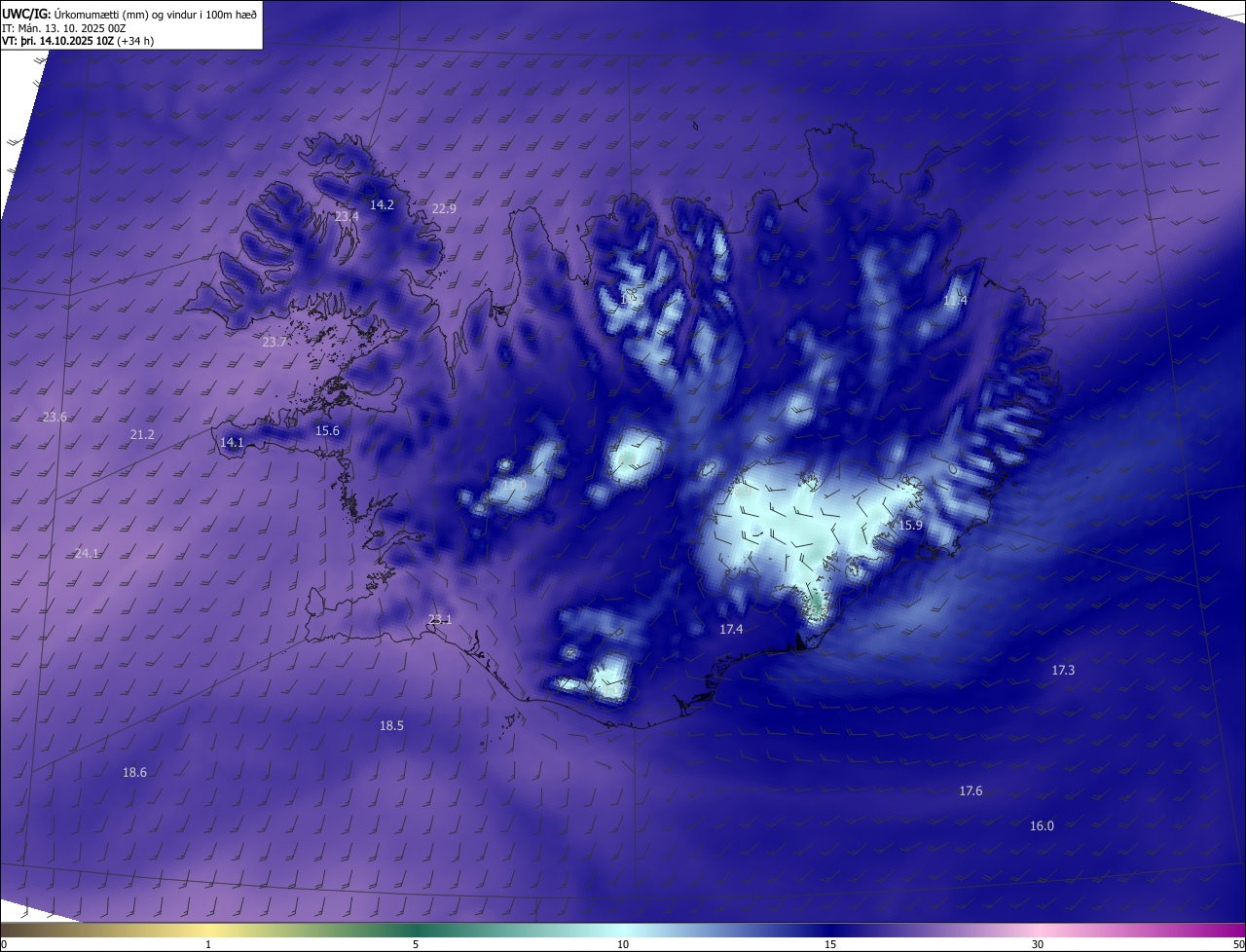Click the 23.1 value label on the map

point(440,619)
